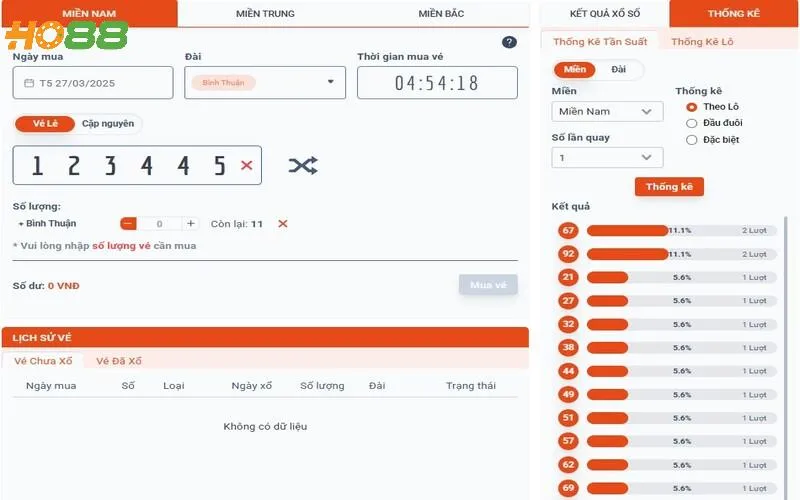Click the Thống kê button
Image resolution: width=800 pixels, height=500 pixels.
click(x=669, y=187)
